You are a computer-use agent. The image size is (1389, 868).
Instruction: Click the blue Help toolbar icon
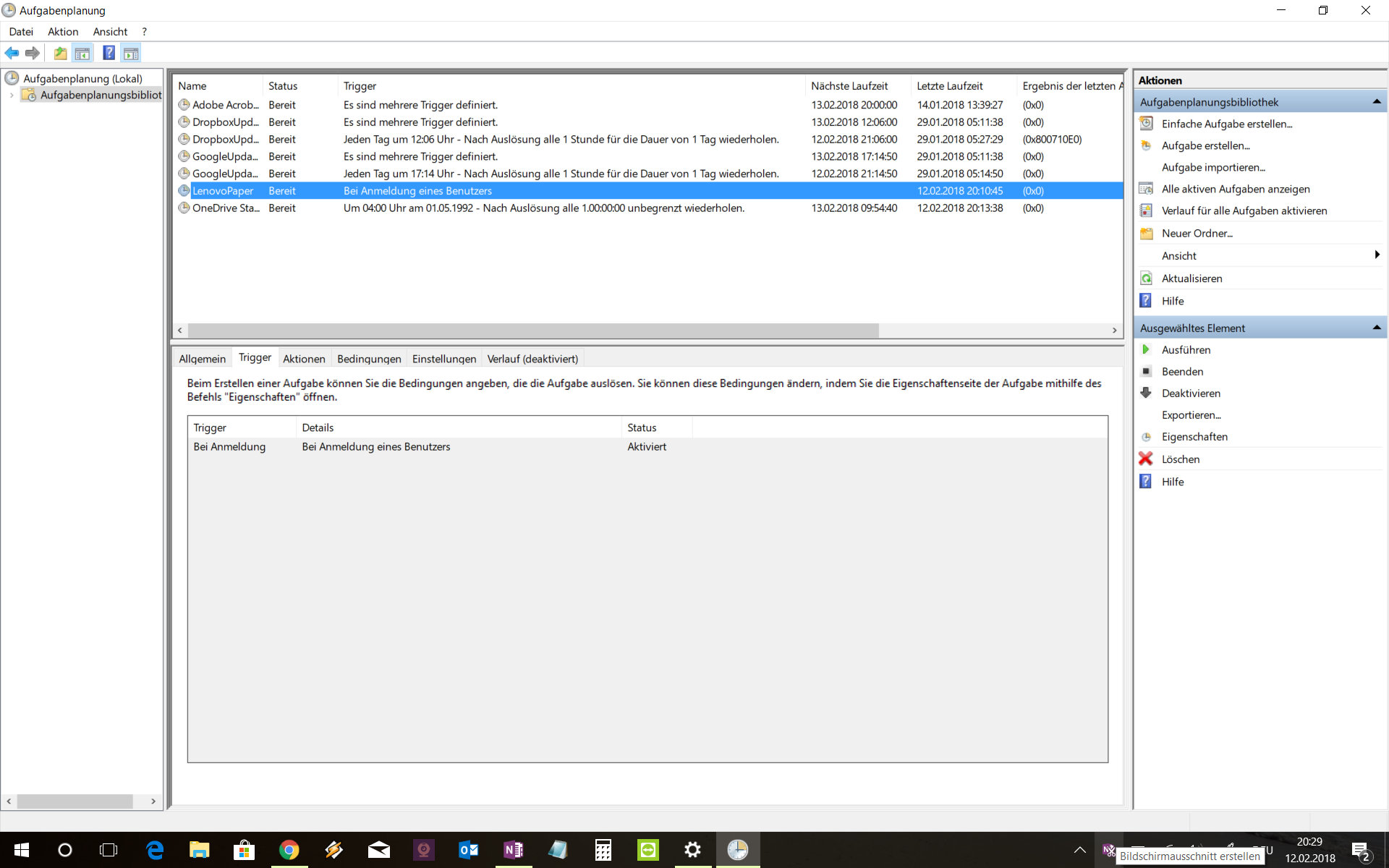(109, 53)
